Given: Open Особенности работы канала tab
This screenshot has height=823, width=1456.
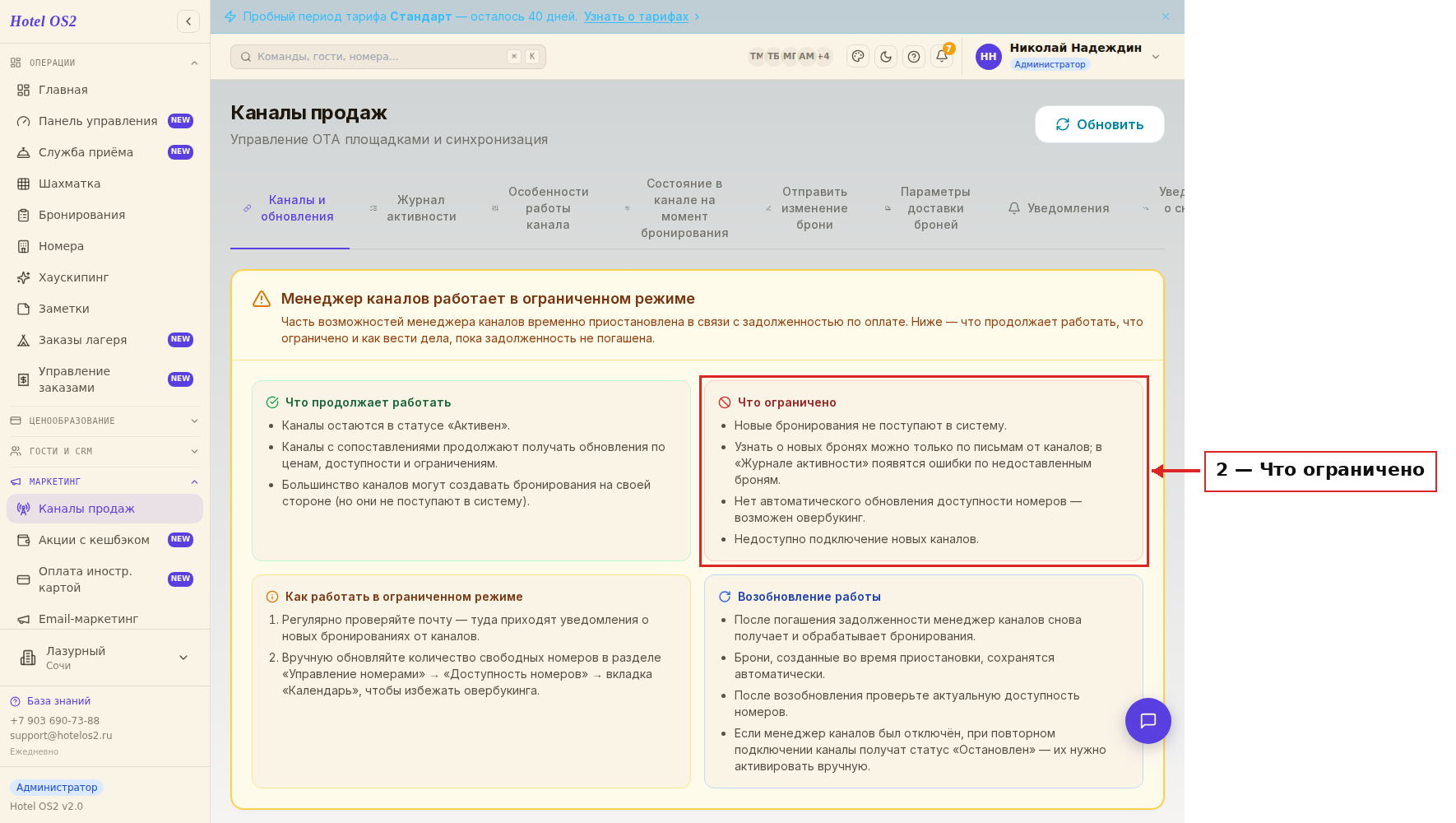Looking at the screenshot, I should (x=540, y=208).
